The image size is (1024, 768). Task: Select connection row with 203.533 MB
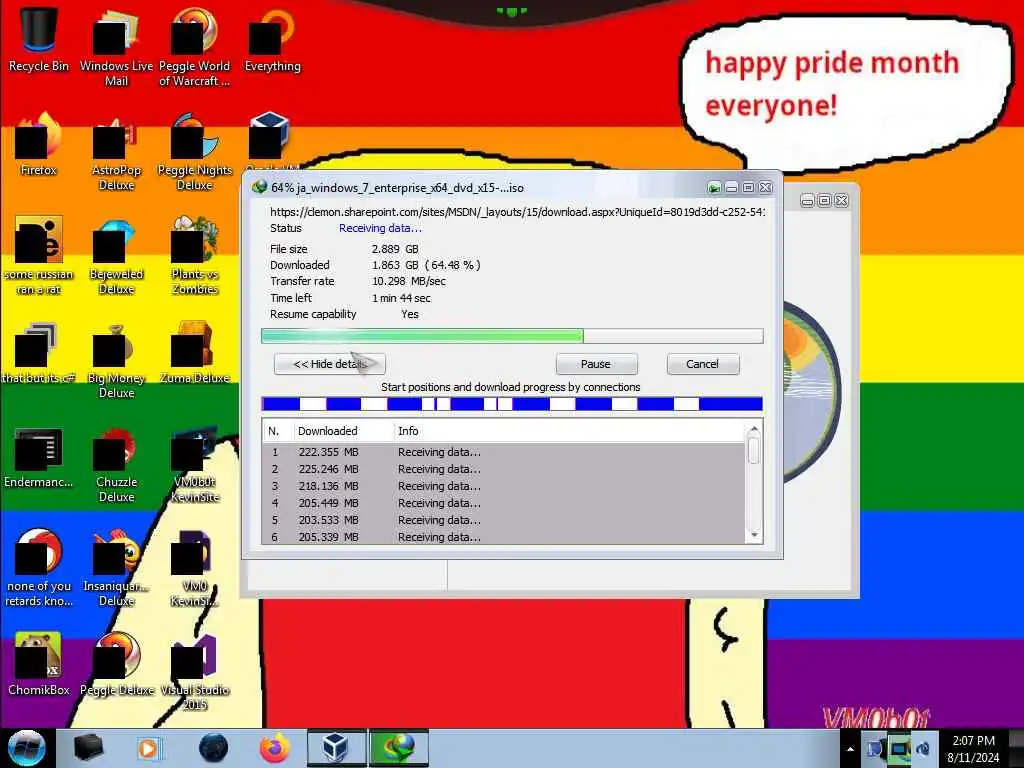click(503, 520)
